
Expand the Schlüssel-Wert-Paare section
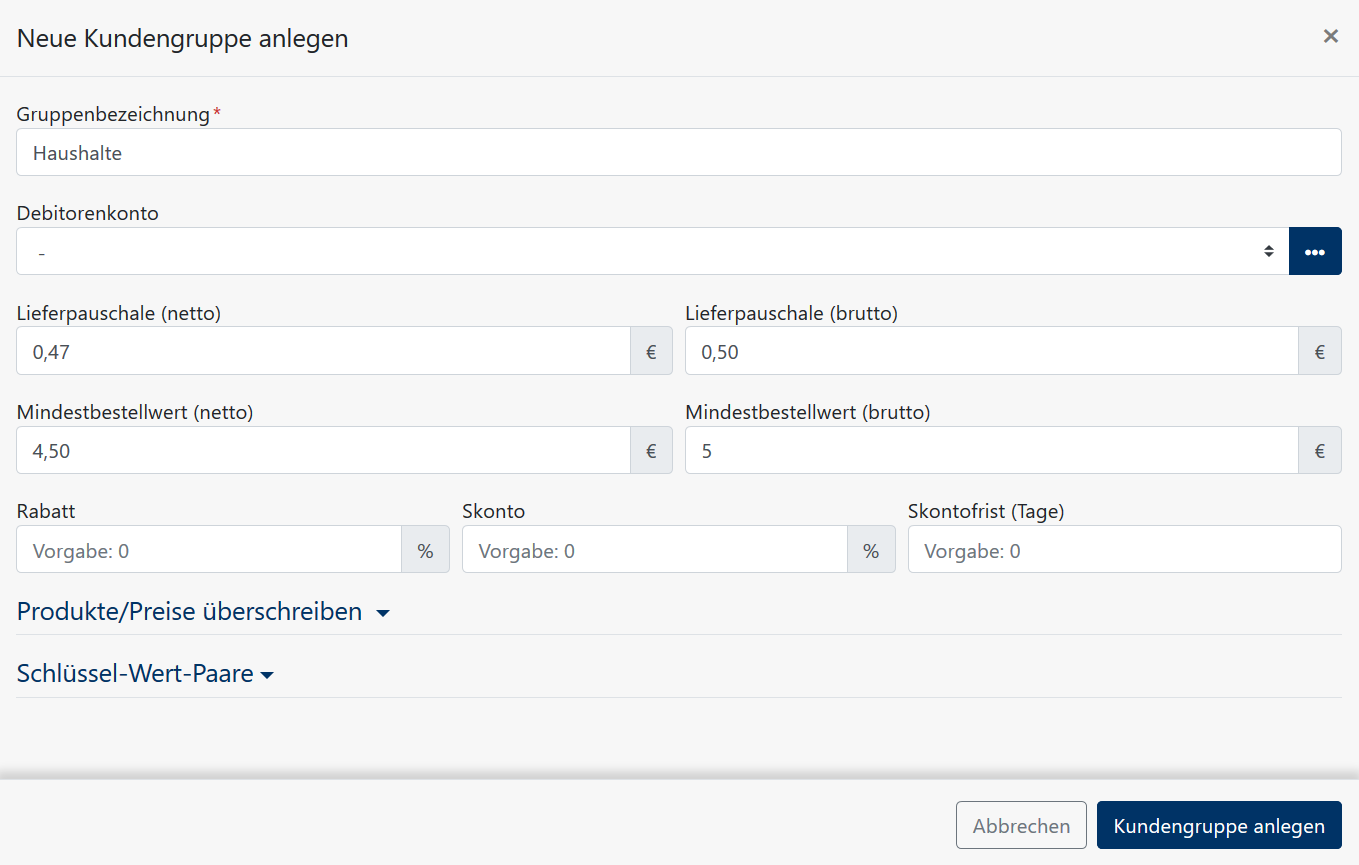(x=145, y=674)
